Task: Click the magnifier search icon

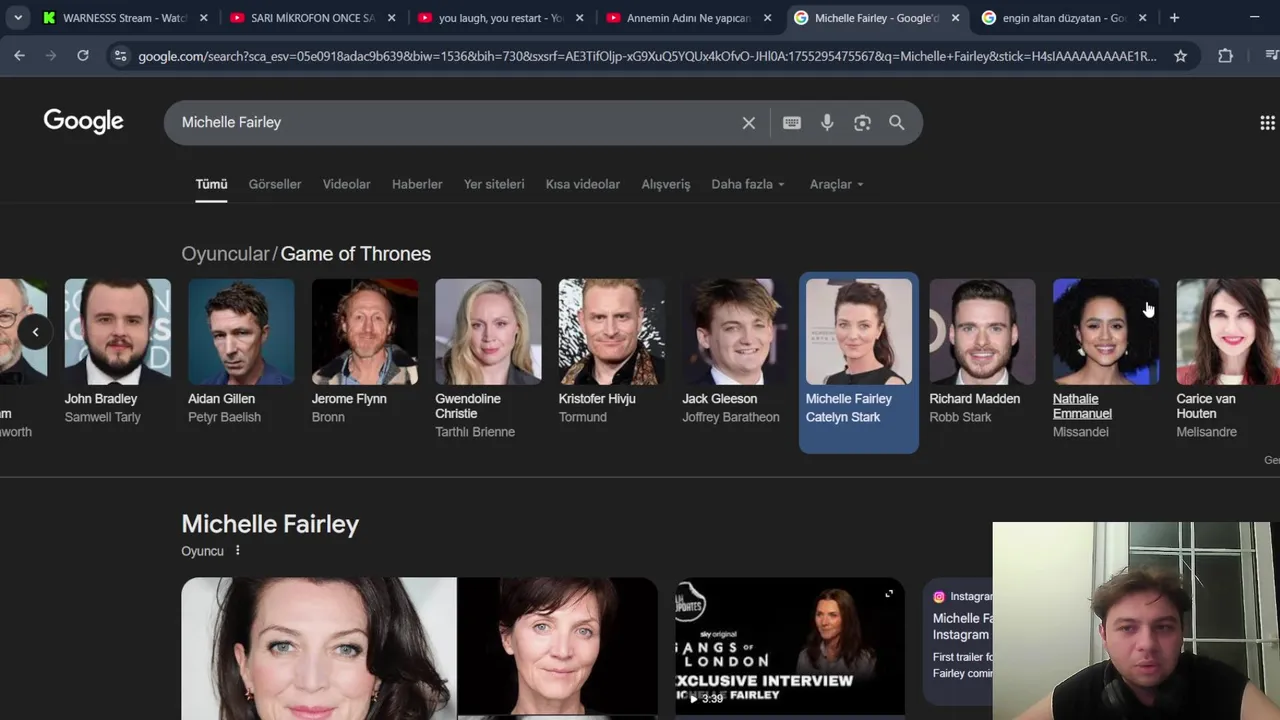Action: pos(897,123)
